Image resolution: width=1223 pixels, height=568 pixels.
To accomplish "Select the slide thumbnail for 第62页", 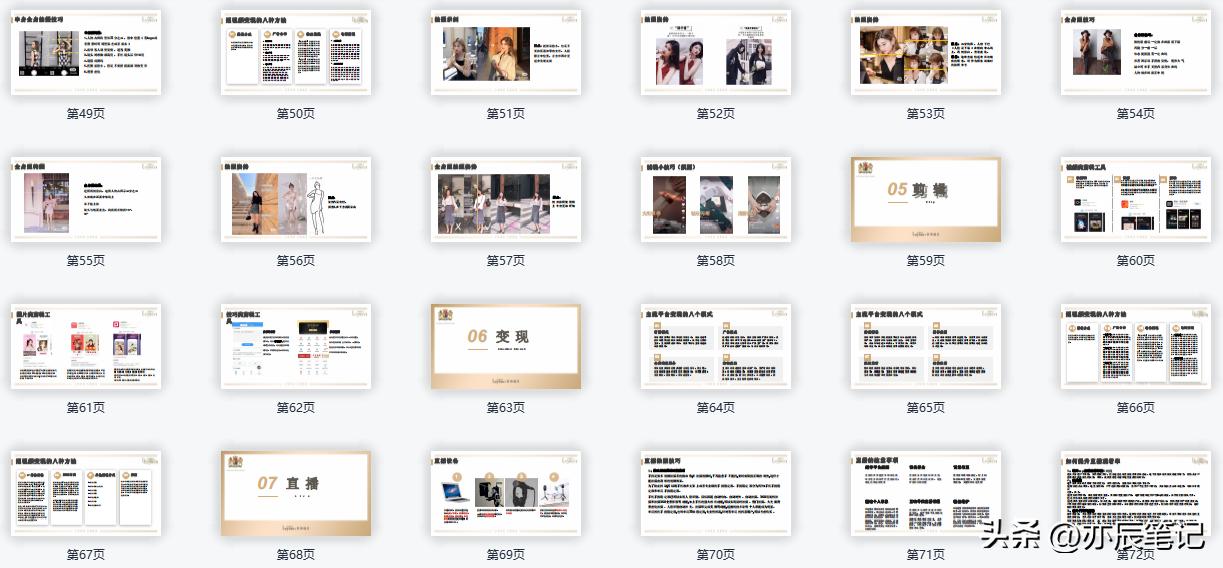I will [x=296, y=347].
